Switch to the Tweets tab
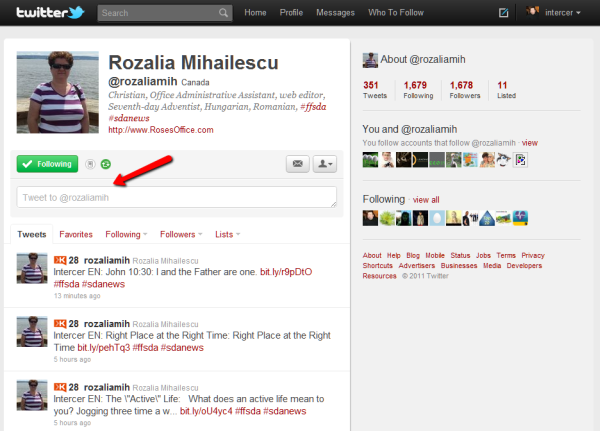 (32, 234)
